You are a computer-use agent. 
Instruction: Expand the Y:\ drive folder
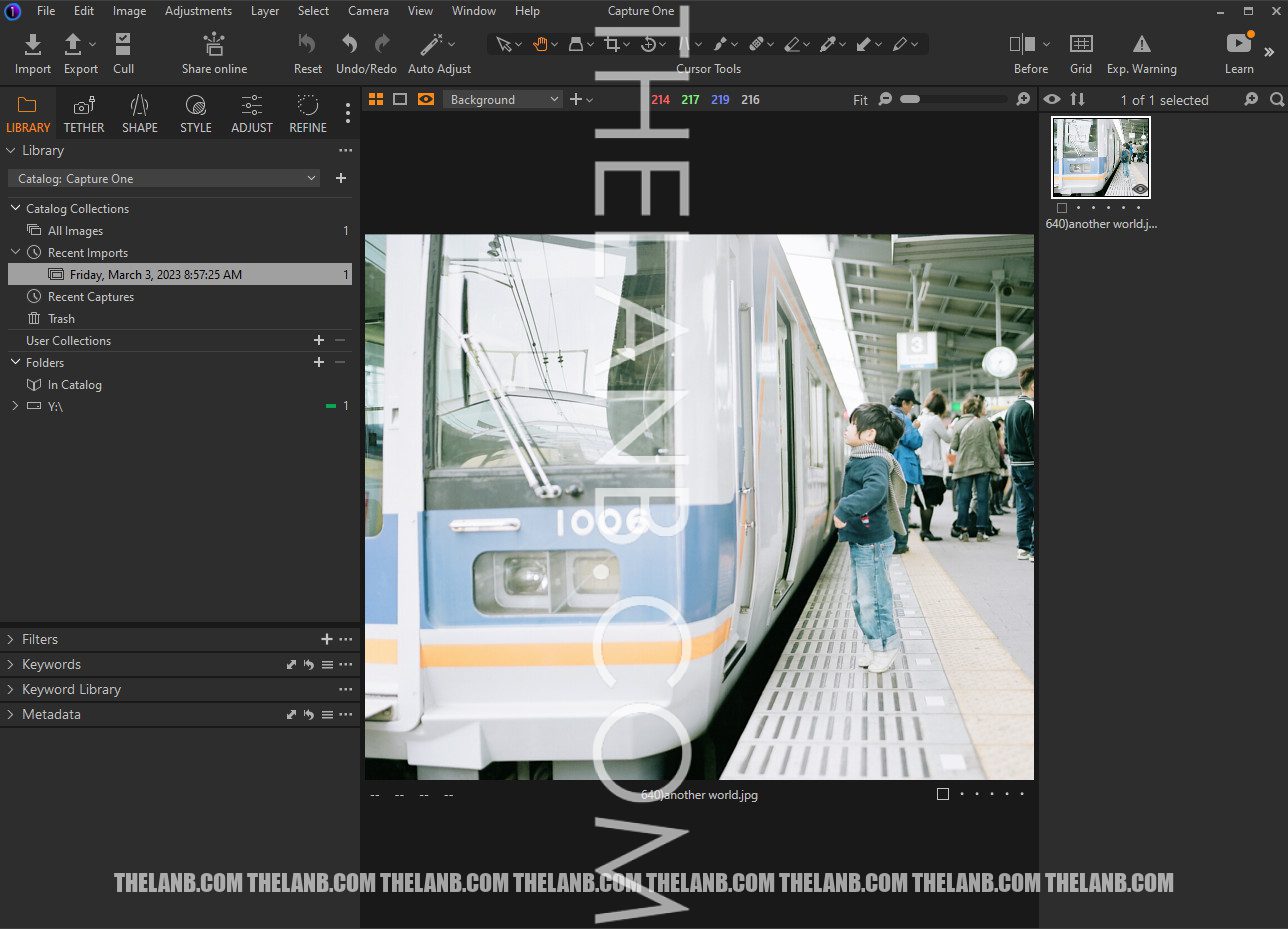[x=15, y=406]
